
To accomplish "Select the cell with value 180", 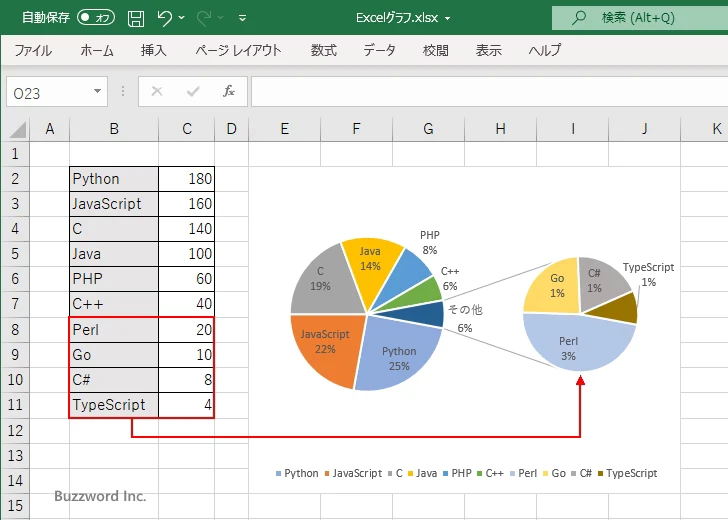I will click(186, 179).
